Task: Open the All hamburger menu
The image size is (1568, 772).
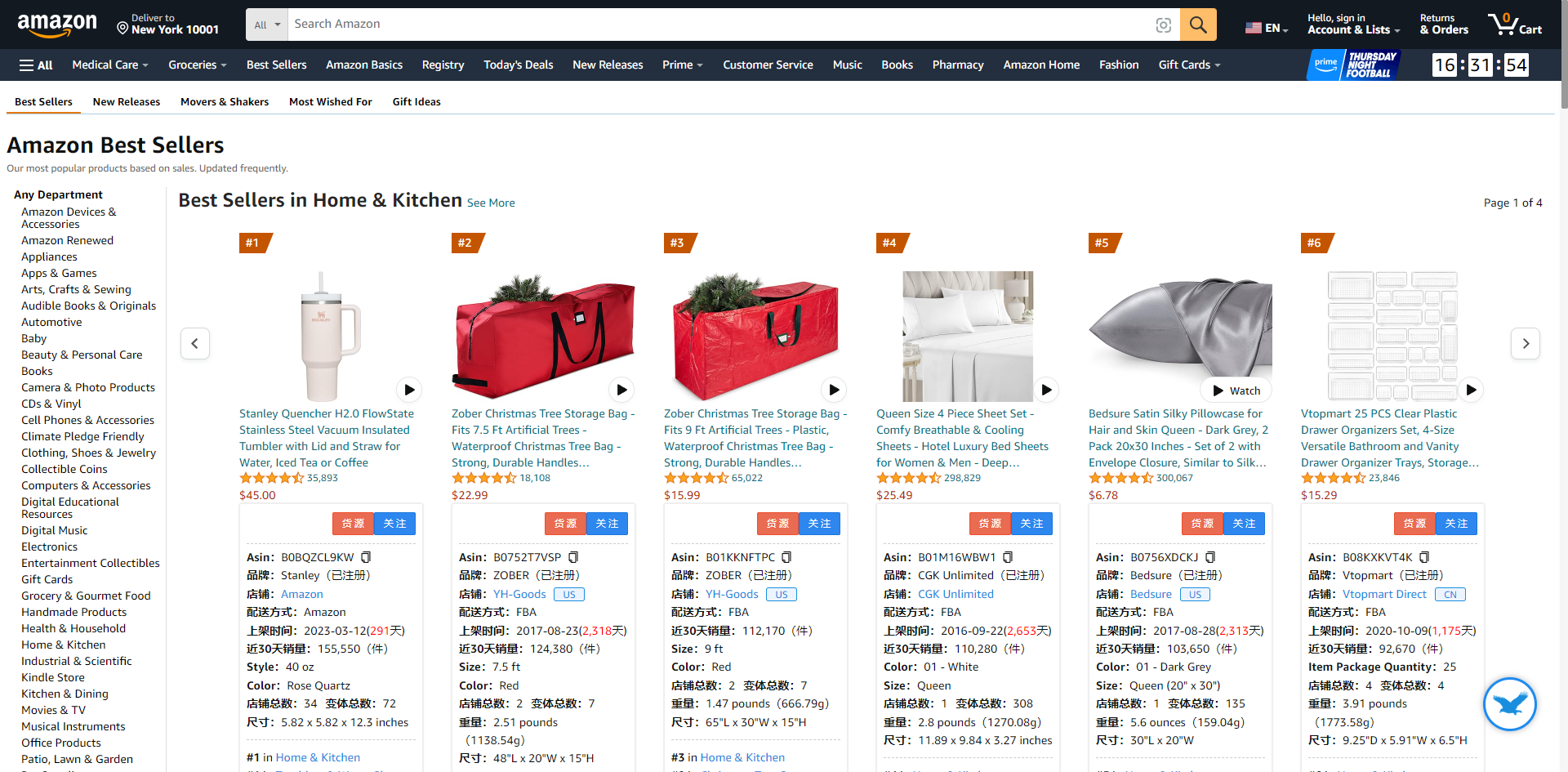Action: pyautogui.click(x=36, y=65)
